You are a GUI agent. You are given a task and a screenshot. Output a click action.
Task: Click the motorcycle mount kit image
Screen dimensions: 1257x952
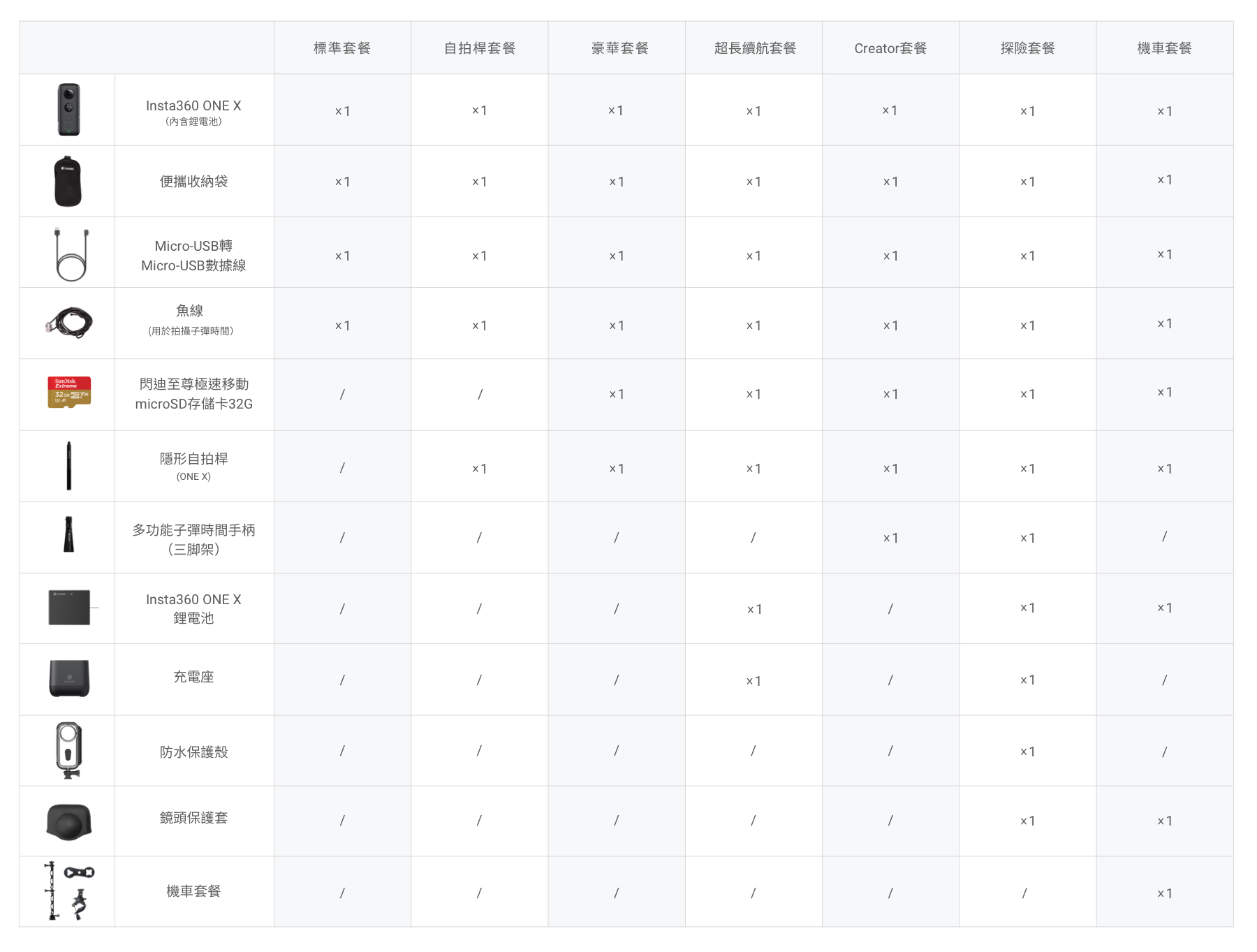click(x=69, y=891)
